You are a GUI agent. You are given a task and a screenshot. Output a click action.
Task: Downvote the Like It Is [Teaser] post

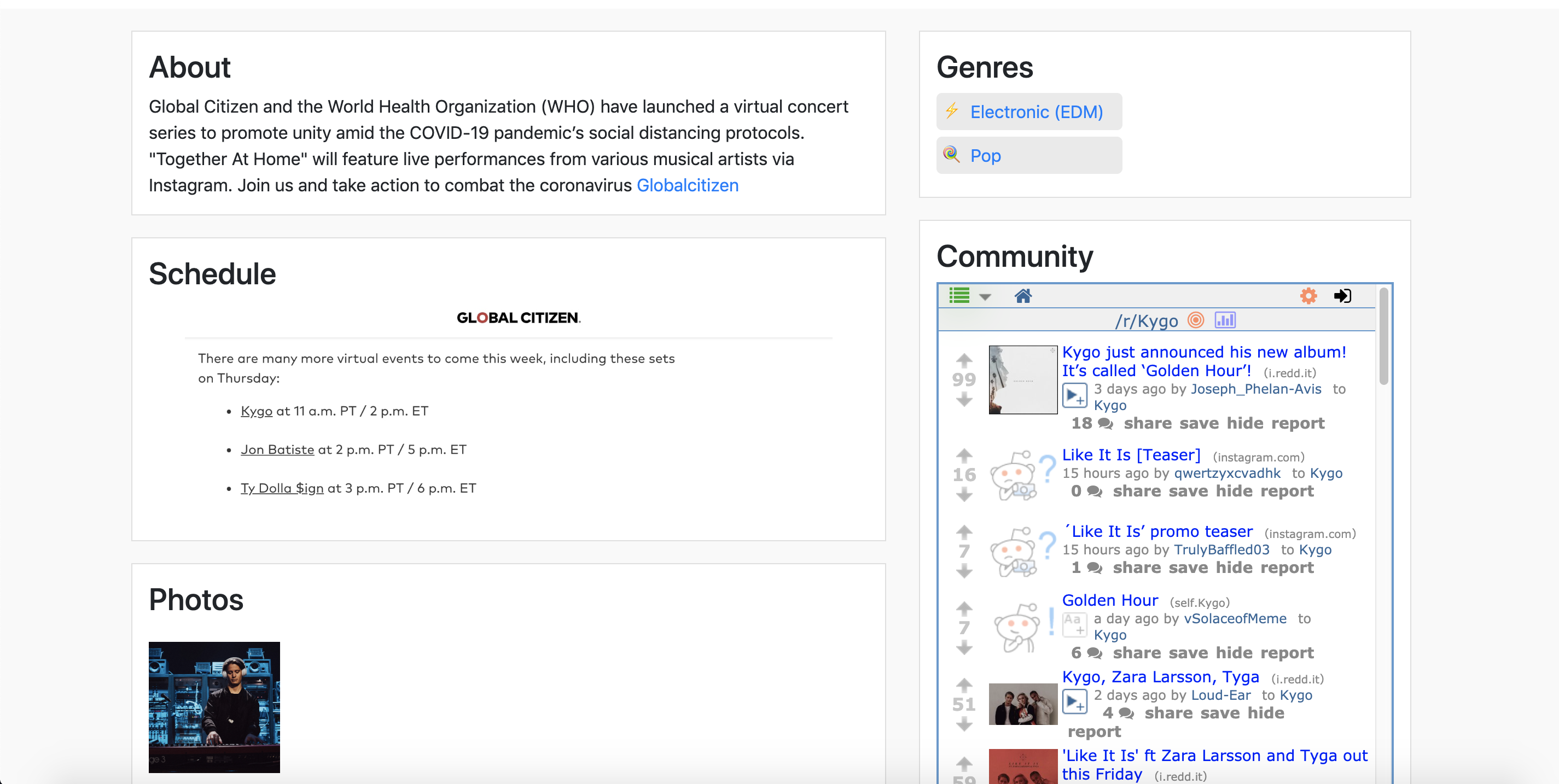[964, 495]
